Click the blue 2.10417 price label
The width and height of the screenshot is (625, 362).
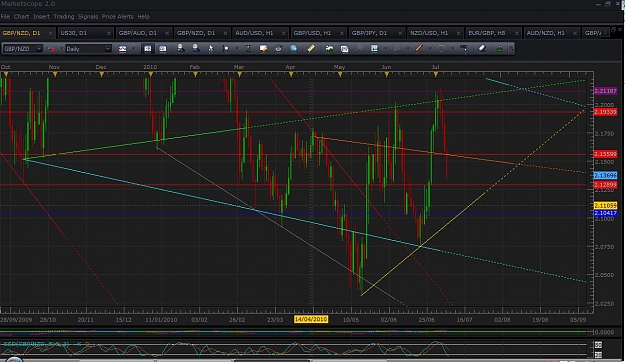click(605, 213)
